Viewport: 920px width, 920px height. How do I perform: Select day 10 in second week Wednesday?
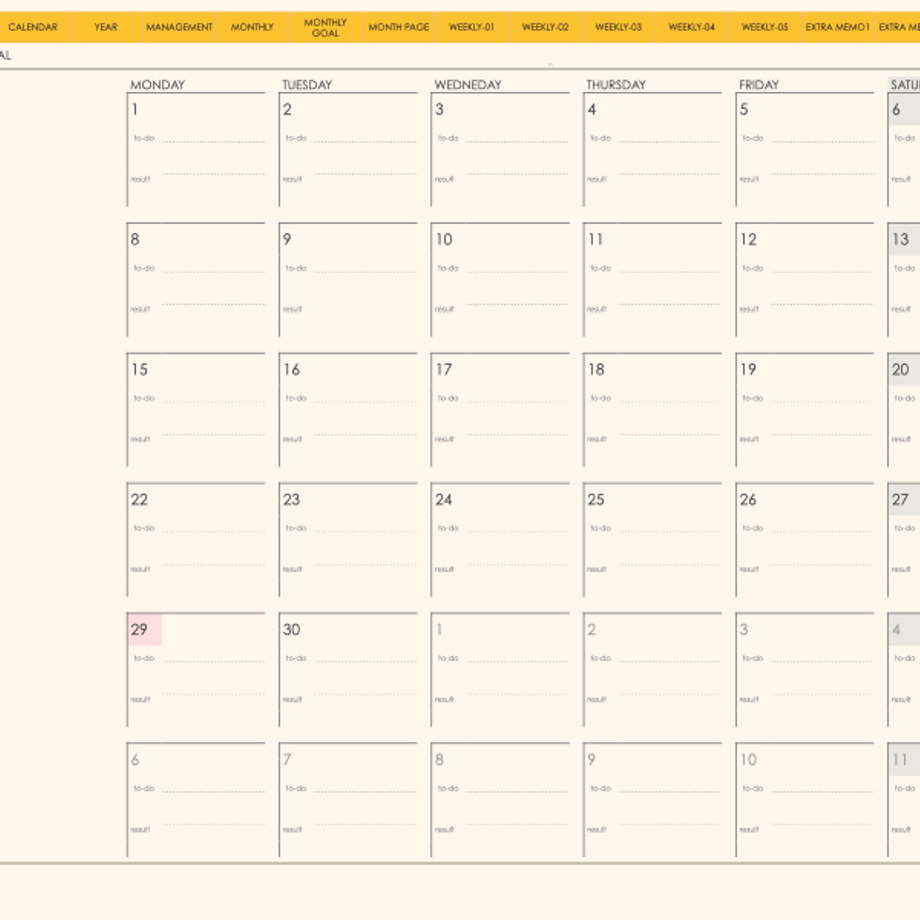[444, 239]
